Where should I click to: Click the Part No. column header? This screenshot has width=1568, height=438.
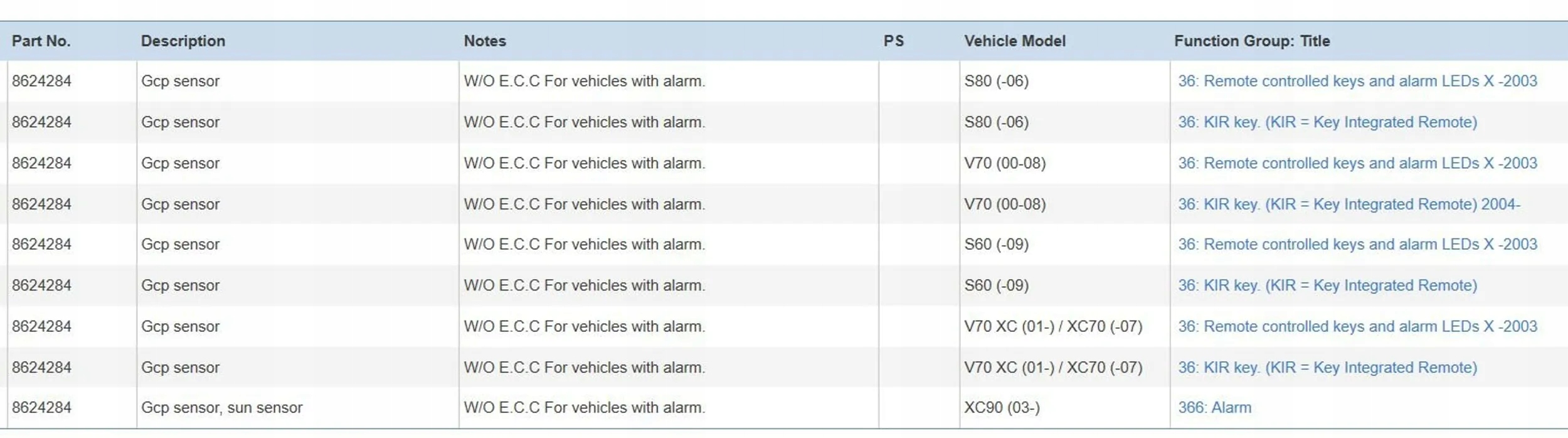click(41, 41)
